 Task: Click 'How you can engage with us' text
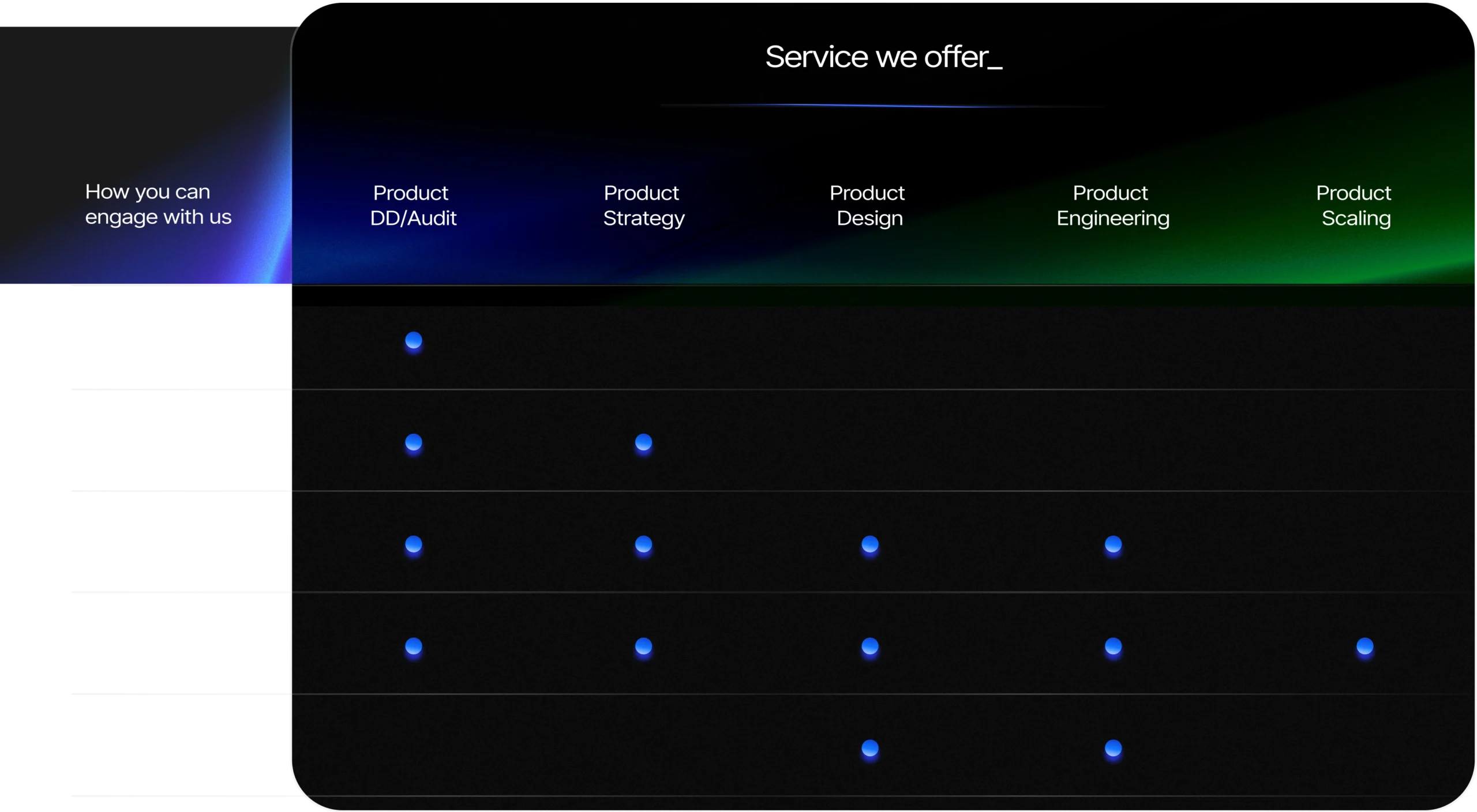point(158,204)
